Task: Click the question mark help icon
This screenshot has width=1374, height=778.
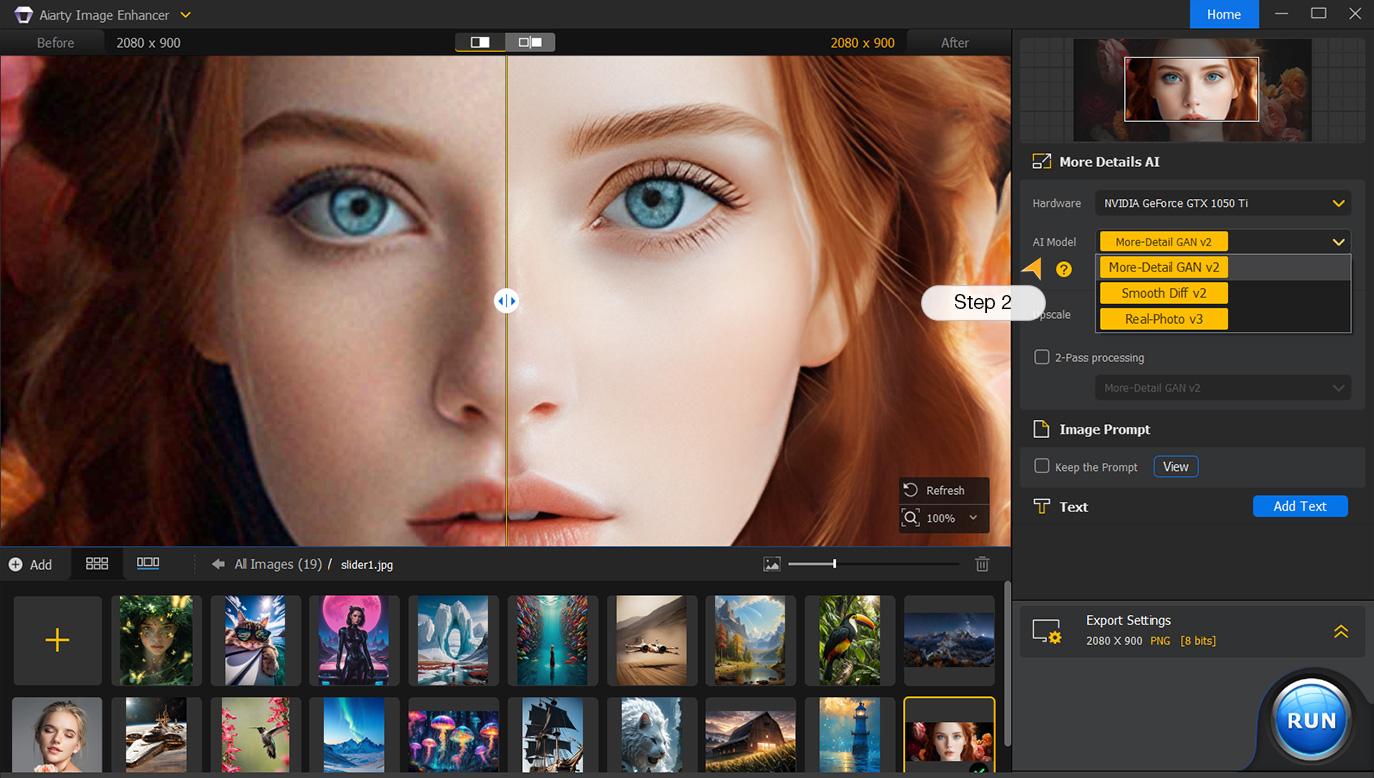Action: (x=1063, y=269)
